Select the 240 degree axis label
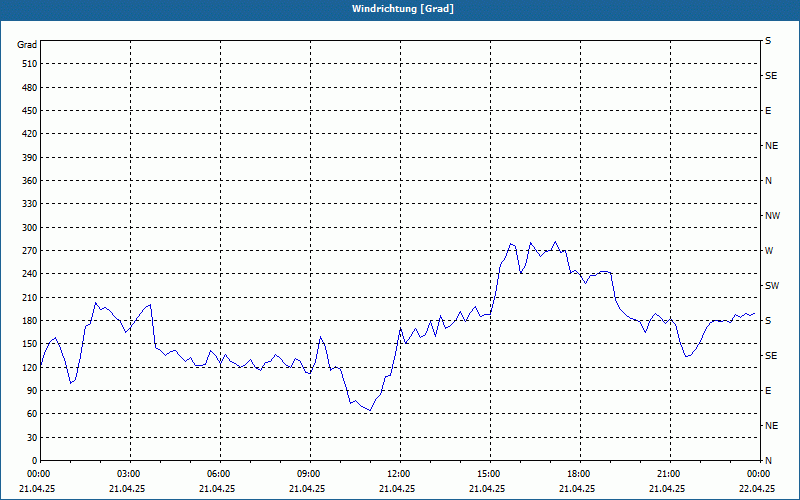 point(30,274)
